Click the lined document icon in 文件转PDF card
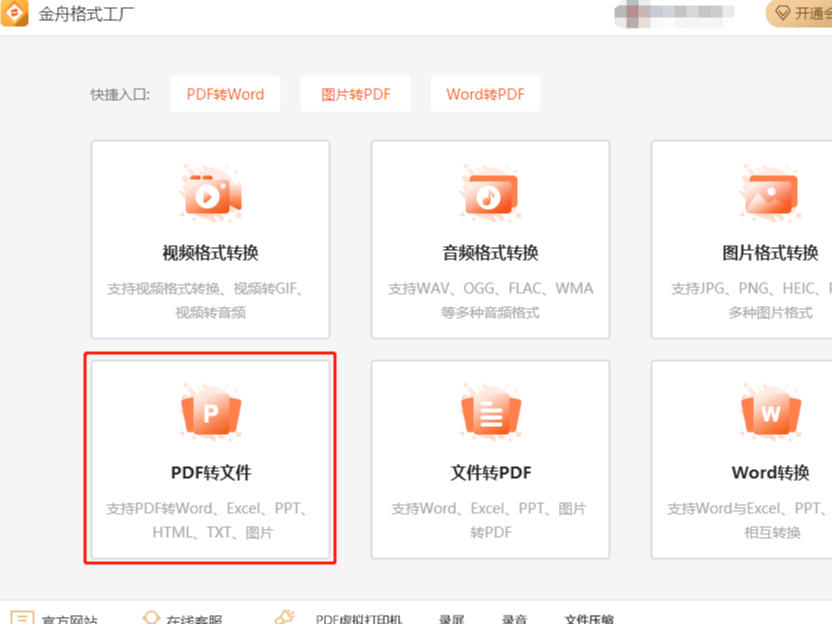The width and height of the screenshot is (832, 624). (491, 413)
